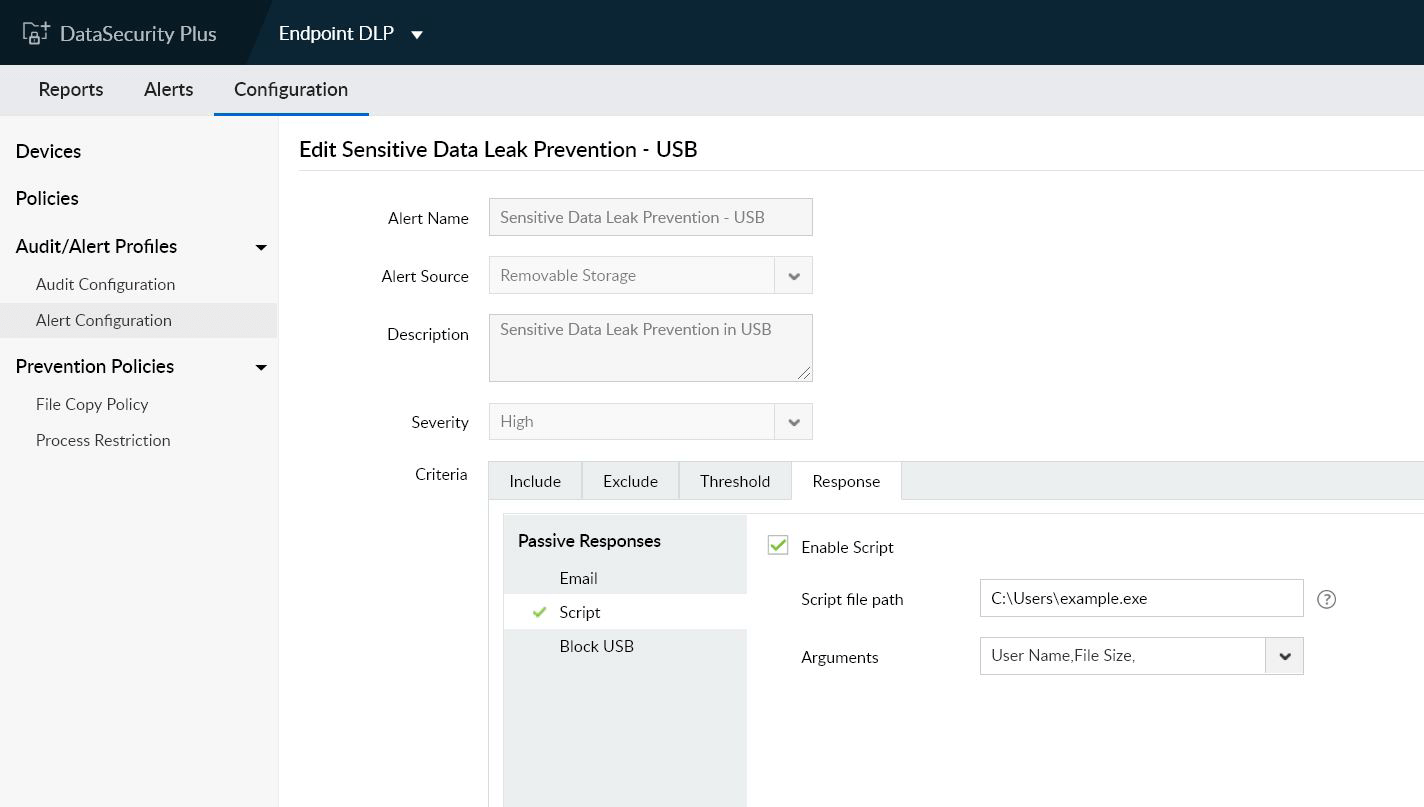Open Audit Configuration in the sidebar
The height and width of the screenshot is (807, 1424).
point(105,284)
